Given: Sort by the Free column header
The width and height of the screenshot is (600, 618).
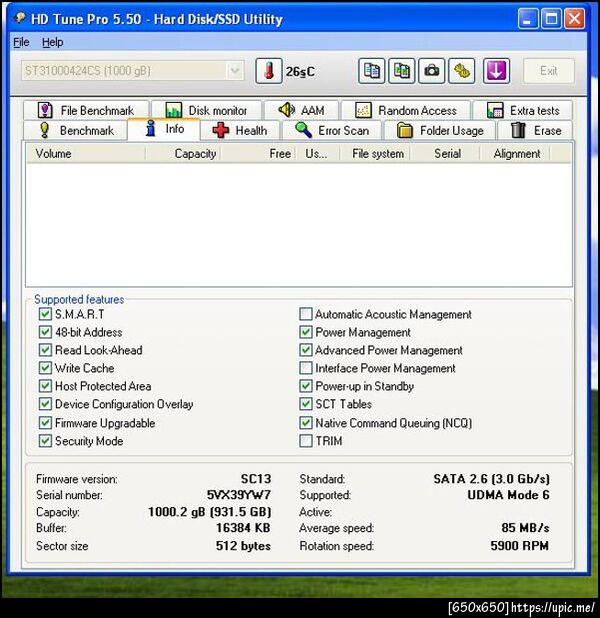Looking at the screenshot, I should click(258, 153).
